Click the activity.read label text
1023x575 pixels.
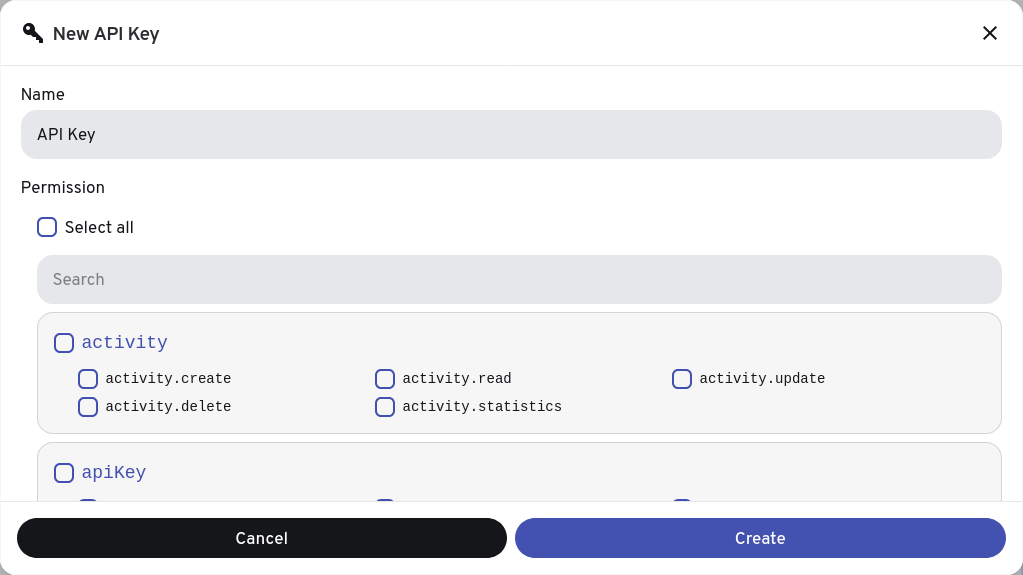click(x=457, y=379)
